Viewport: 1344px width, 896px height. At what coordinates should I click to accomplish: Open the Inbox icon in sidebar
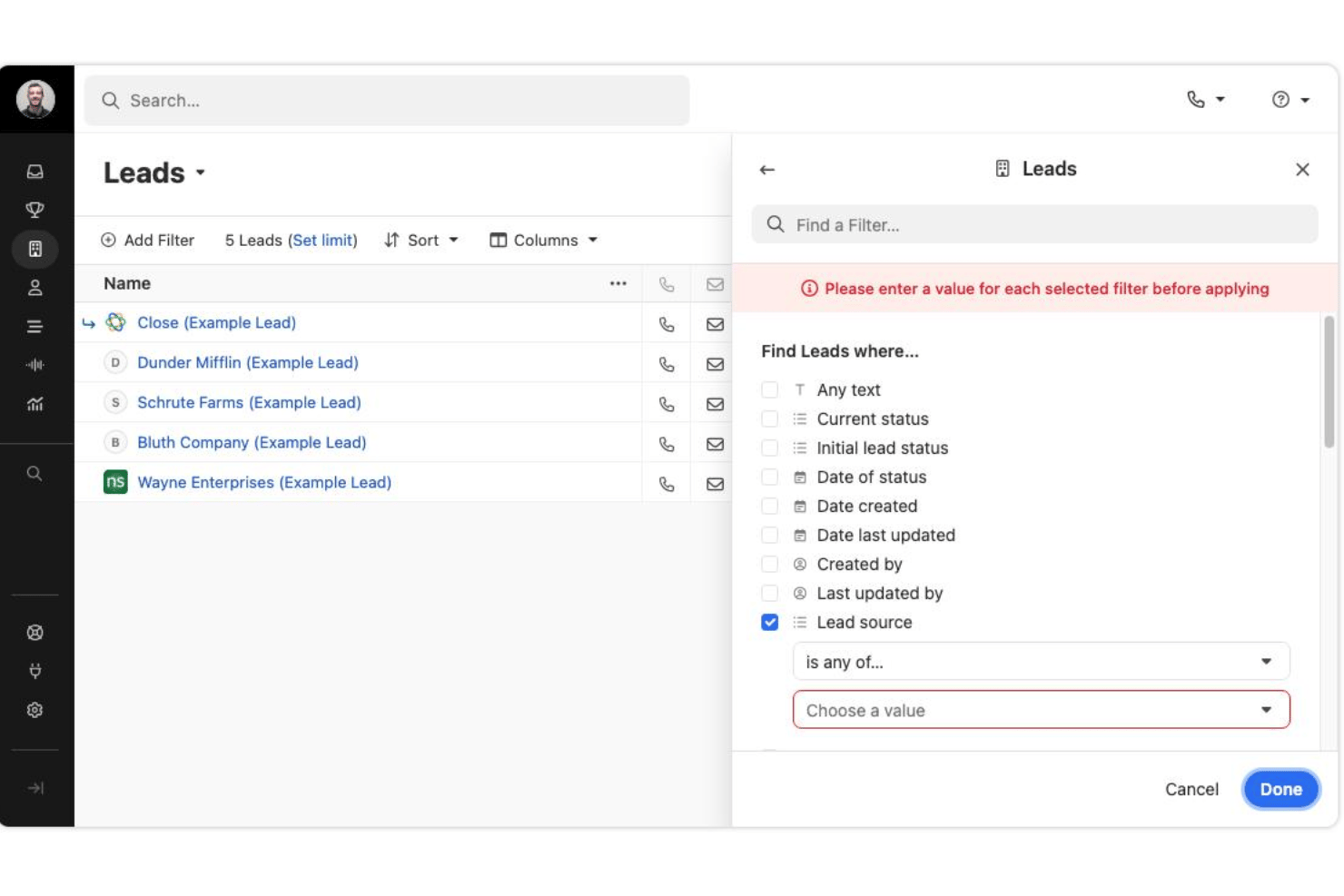(x=35, y=172)
